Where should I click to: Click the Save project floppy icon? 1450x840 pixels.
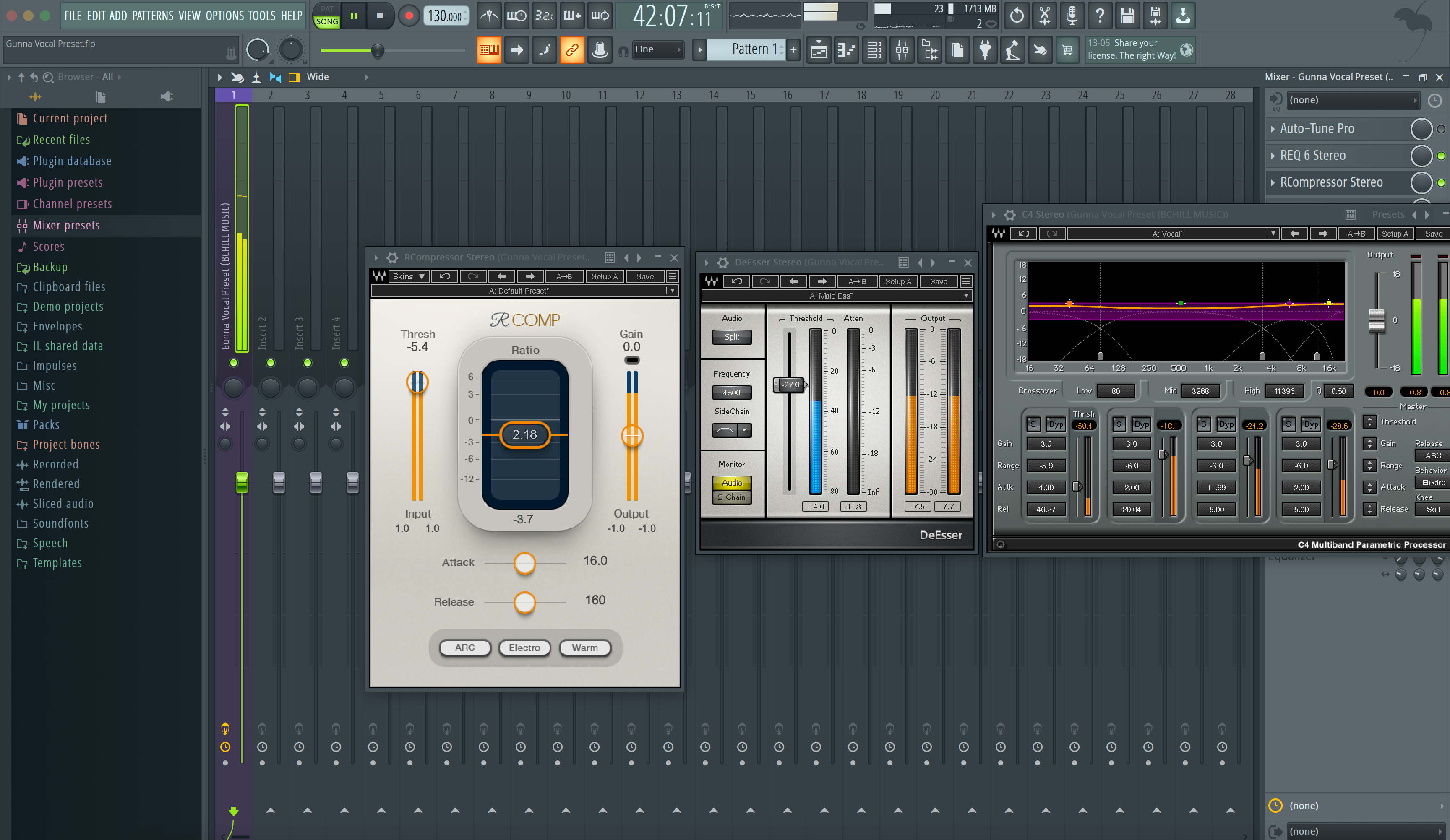click(x=1127, y=16)
